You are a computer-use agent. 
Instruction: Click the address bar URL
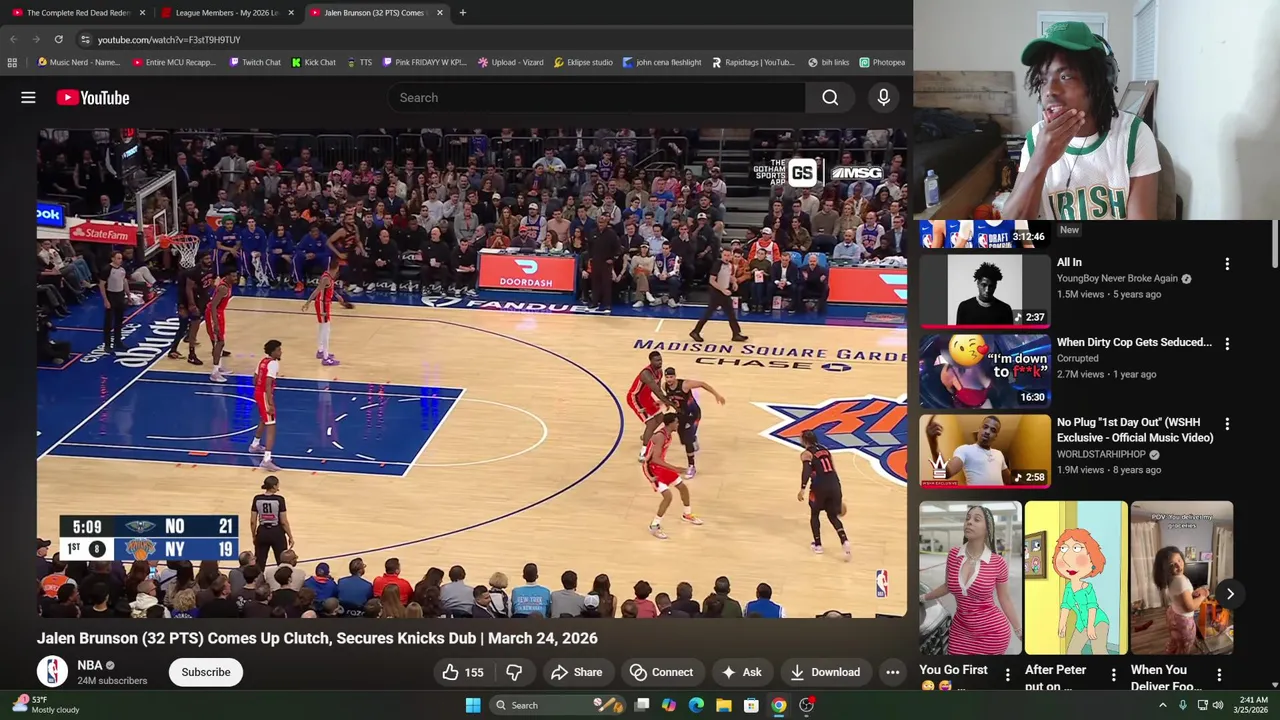coord(169,39)
